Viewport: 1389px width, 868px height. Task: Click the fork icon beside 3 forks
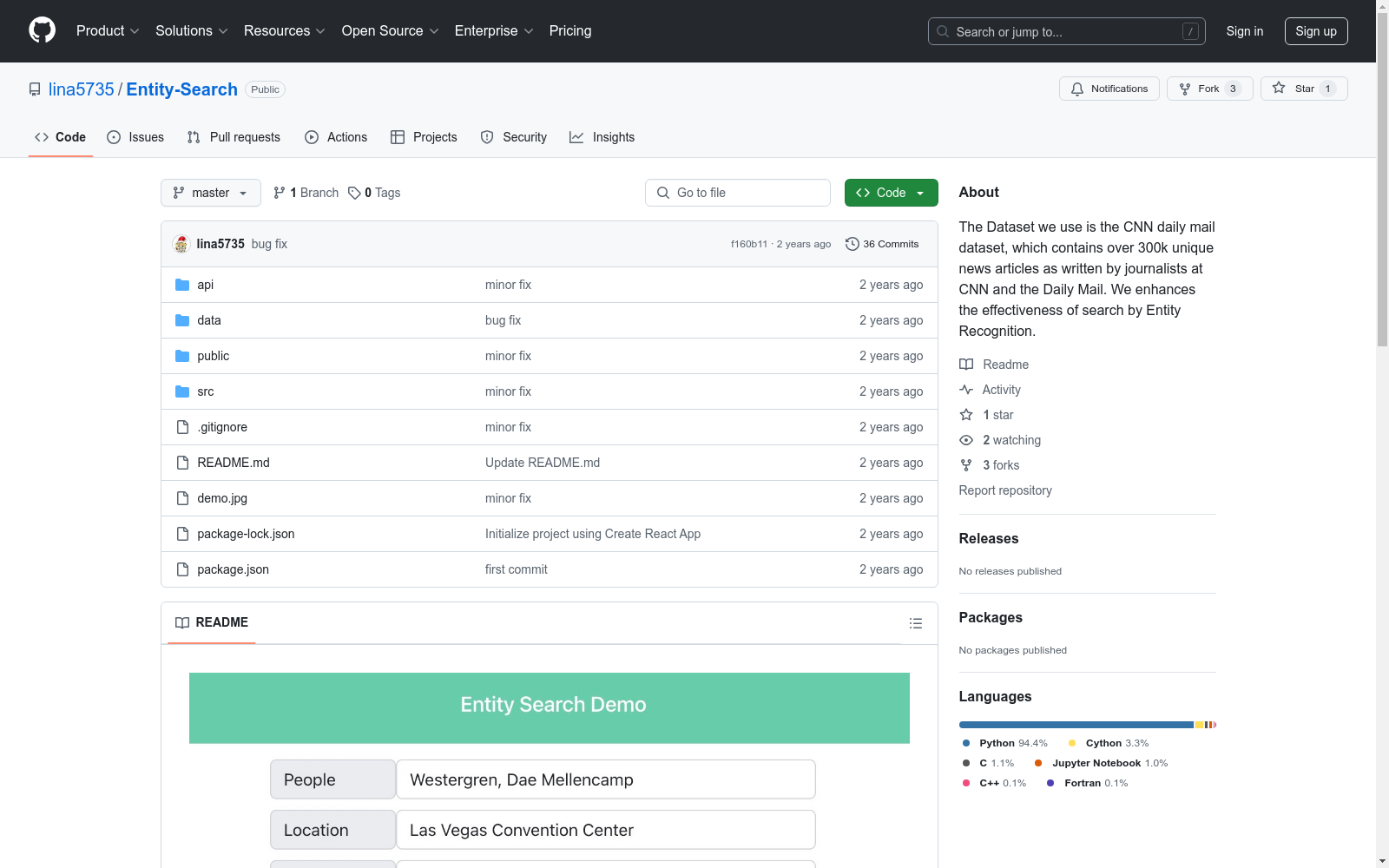tap(966, 465)
